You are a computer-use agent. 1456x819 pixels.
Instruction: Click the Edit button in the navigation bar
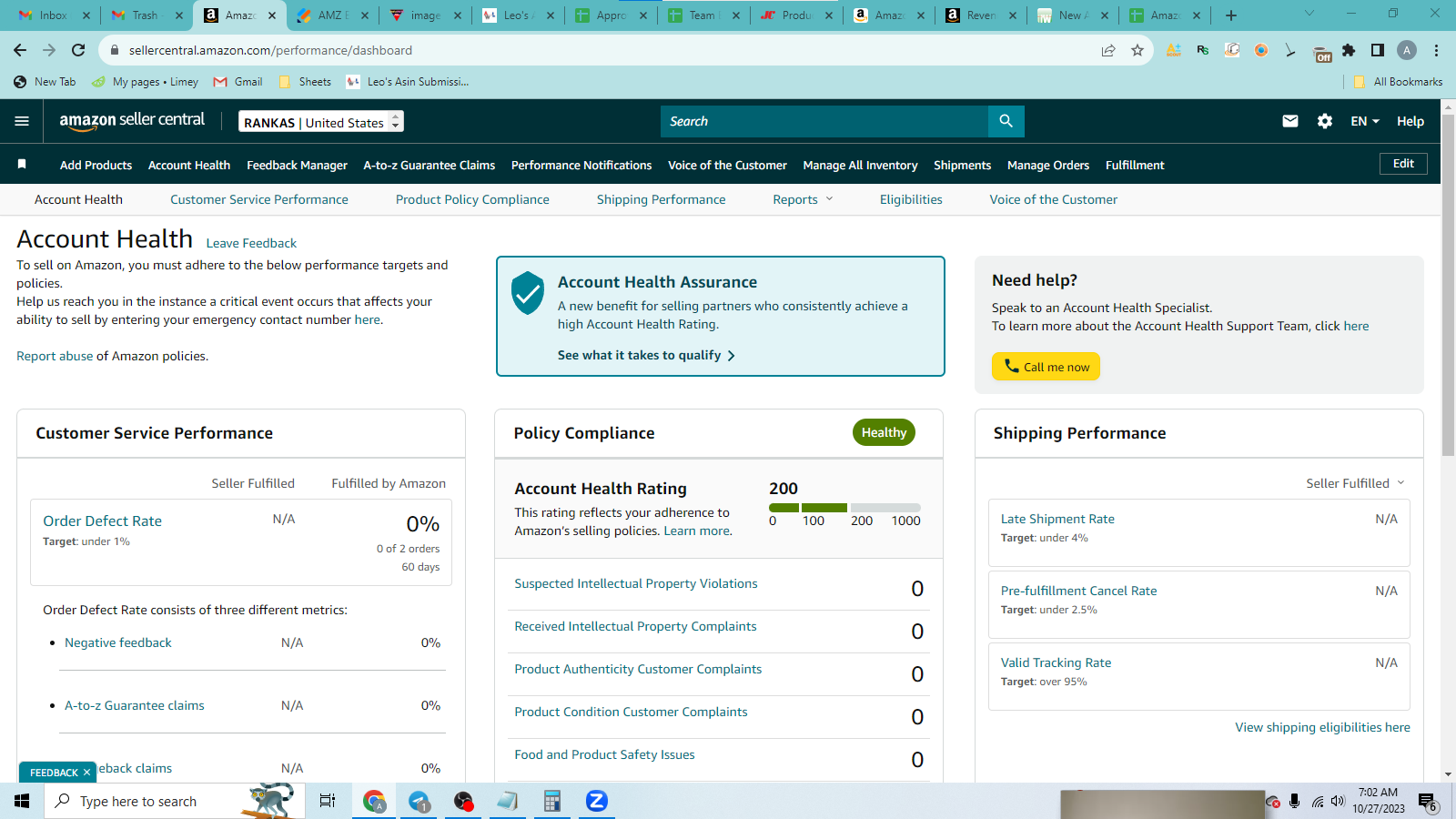(1403, 164)
